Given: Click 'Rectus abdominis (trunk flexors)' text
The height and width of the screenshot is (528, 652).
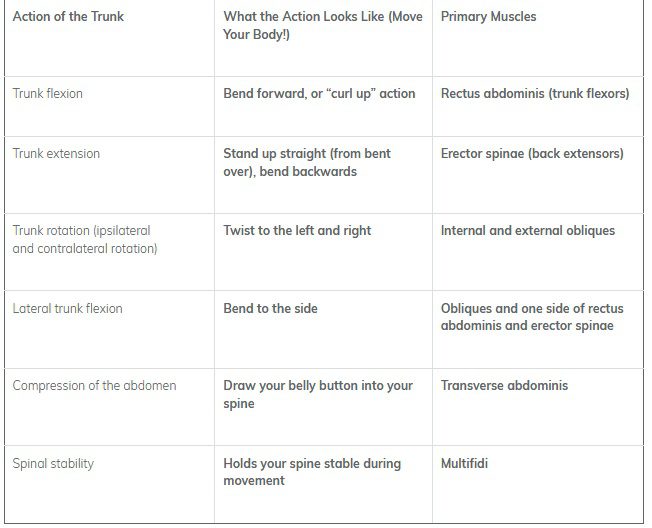Looking at the screenshot, I should click(x=535, y=94).
